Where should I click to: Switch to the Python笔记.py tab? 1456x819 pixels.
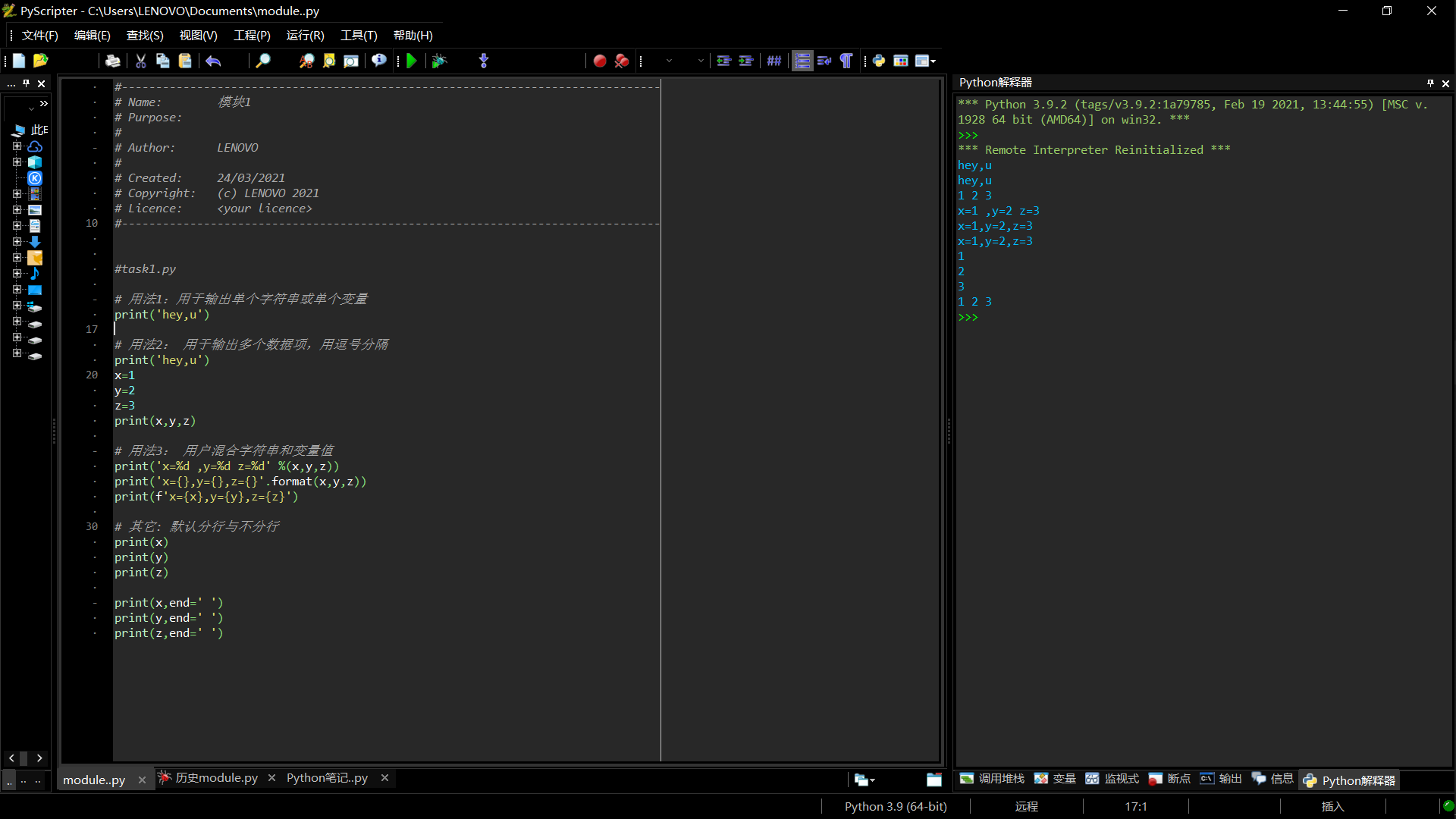click(327, 778)
